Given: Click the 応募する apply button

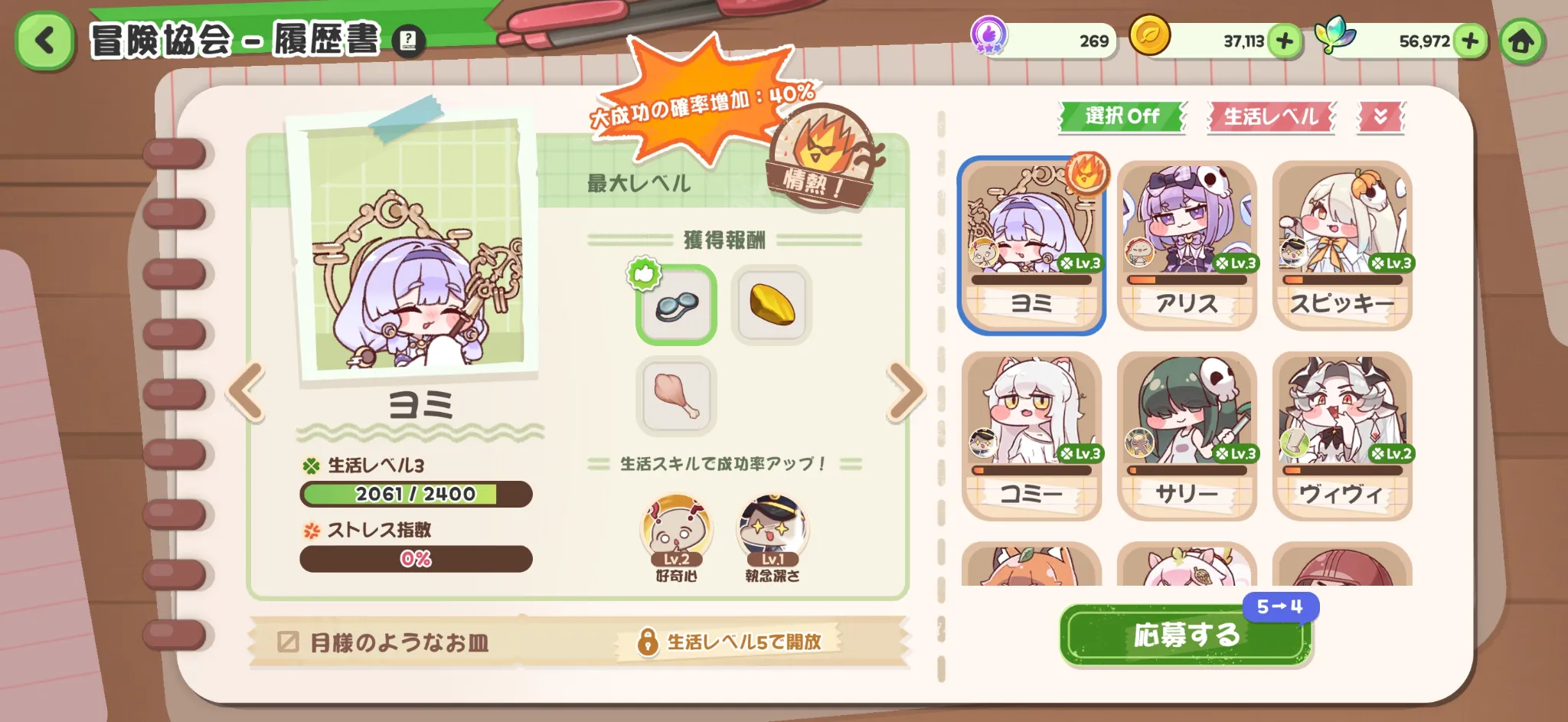Looking at the screenshot, I should tap(1186, 635).
